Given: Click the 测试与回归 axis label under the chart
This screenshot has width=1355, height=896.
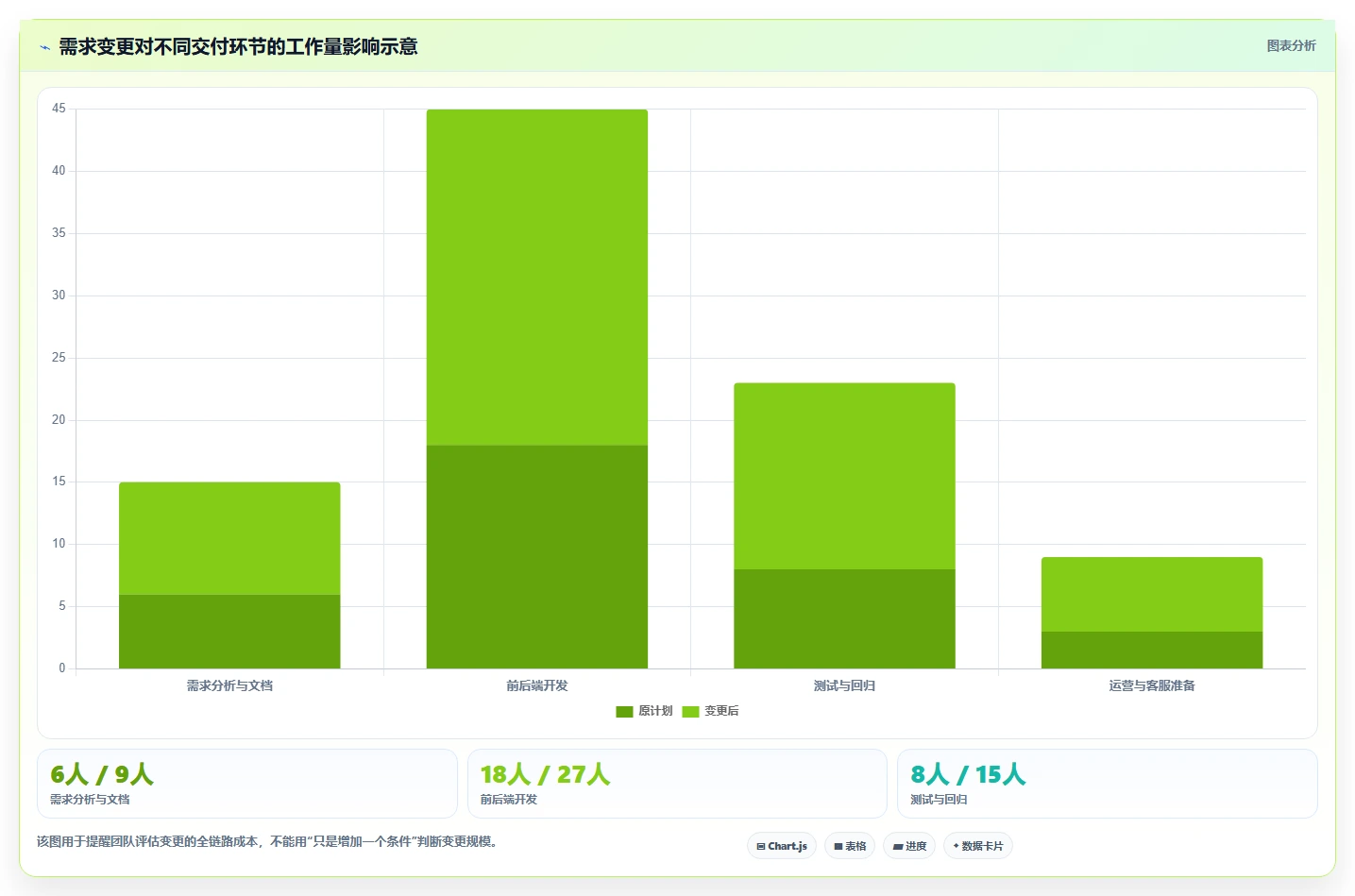Looking at the screenshot, I should (x=844, y=685).
